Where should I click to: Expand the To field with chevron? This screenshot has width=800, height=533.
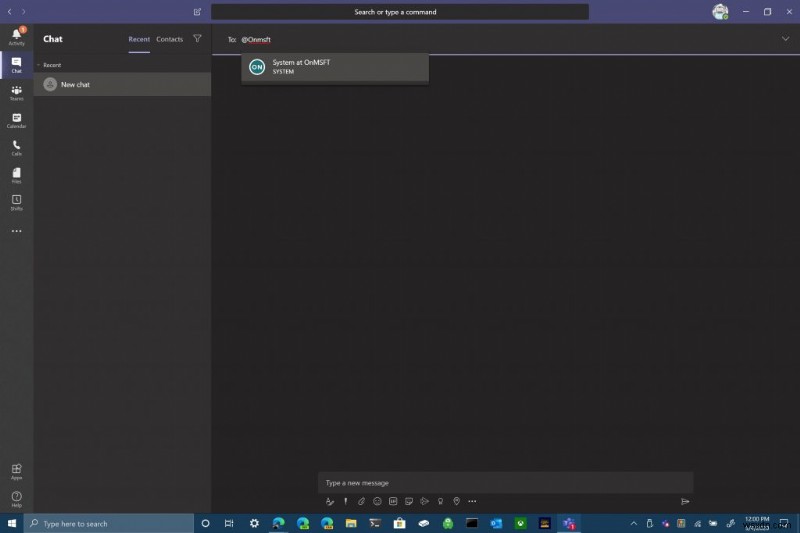click(785, 39)
